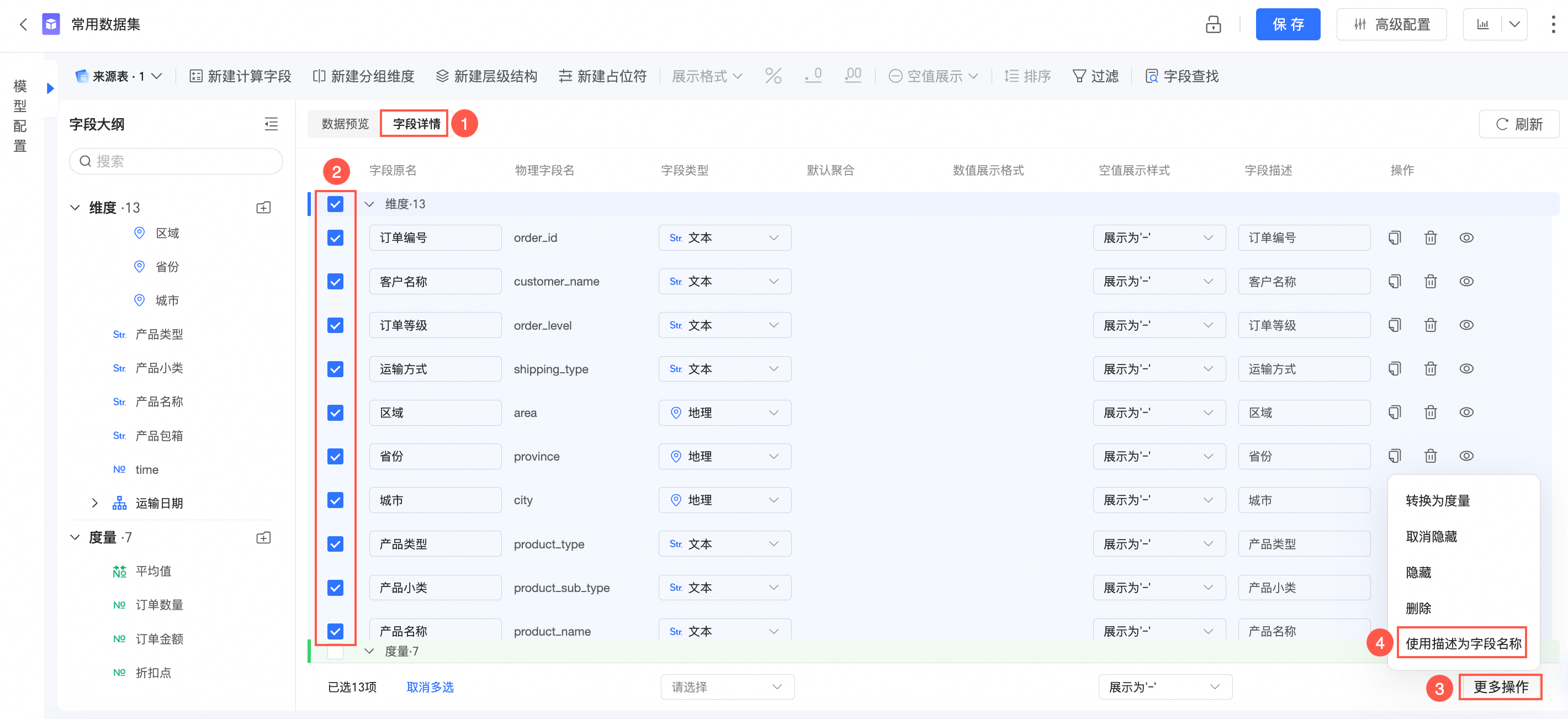
Task: Click the copy icon for 客户名称 row
Action: tap(1394, 282)
